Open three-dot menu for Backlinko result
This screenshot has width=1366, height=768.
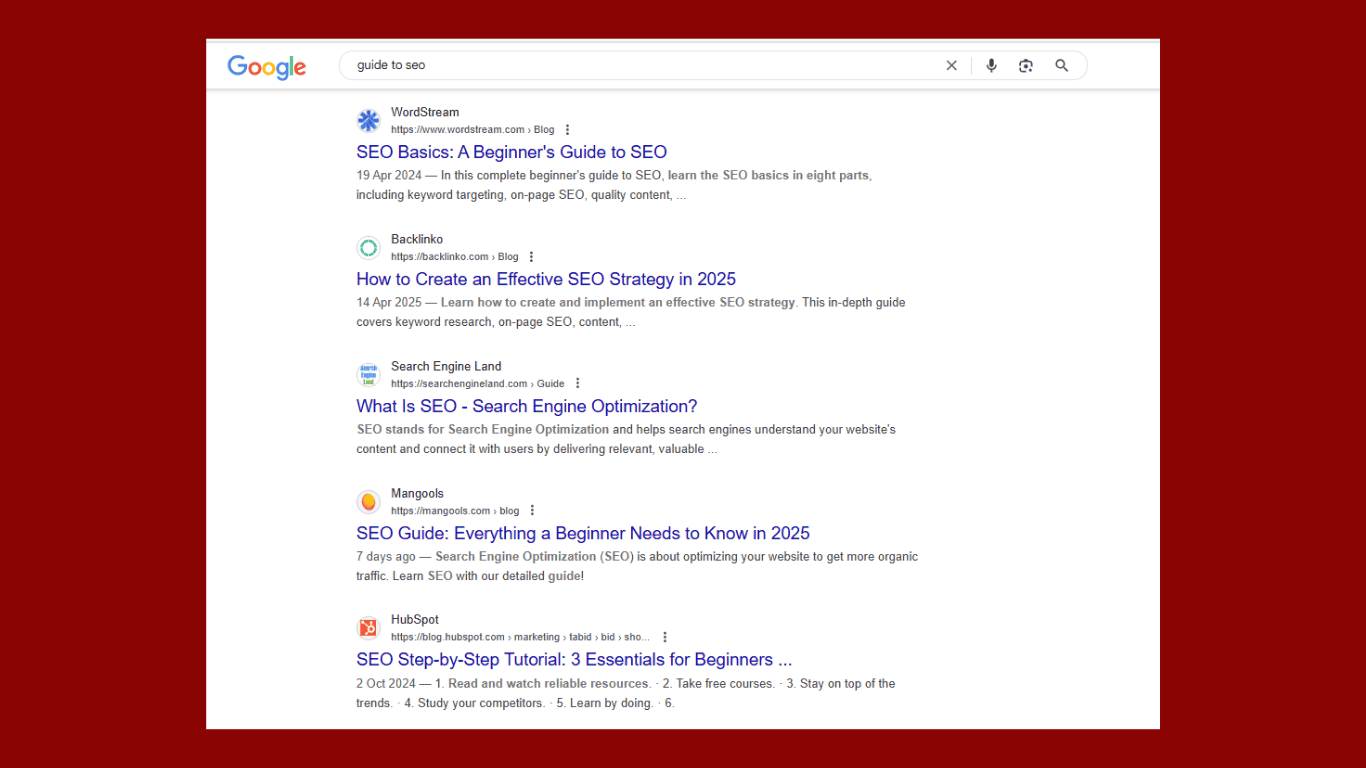coord(531,257)
